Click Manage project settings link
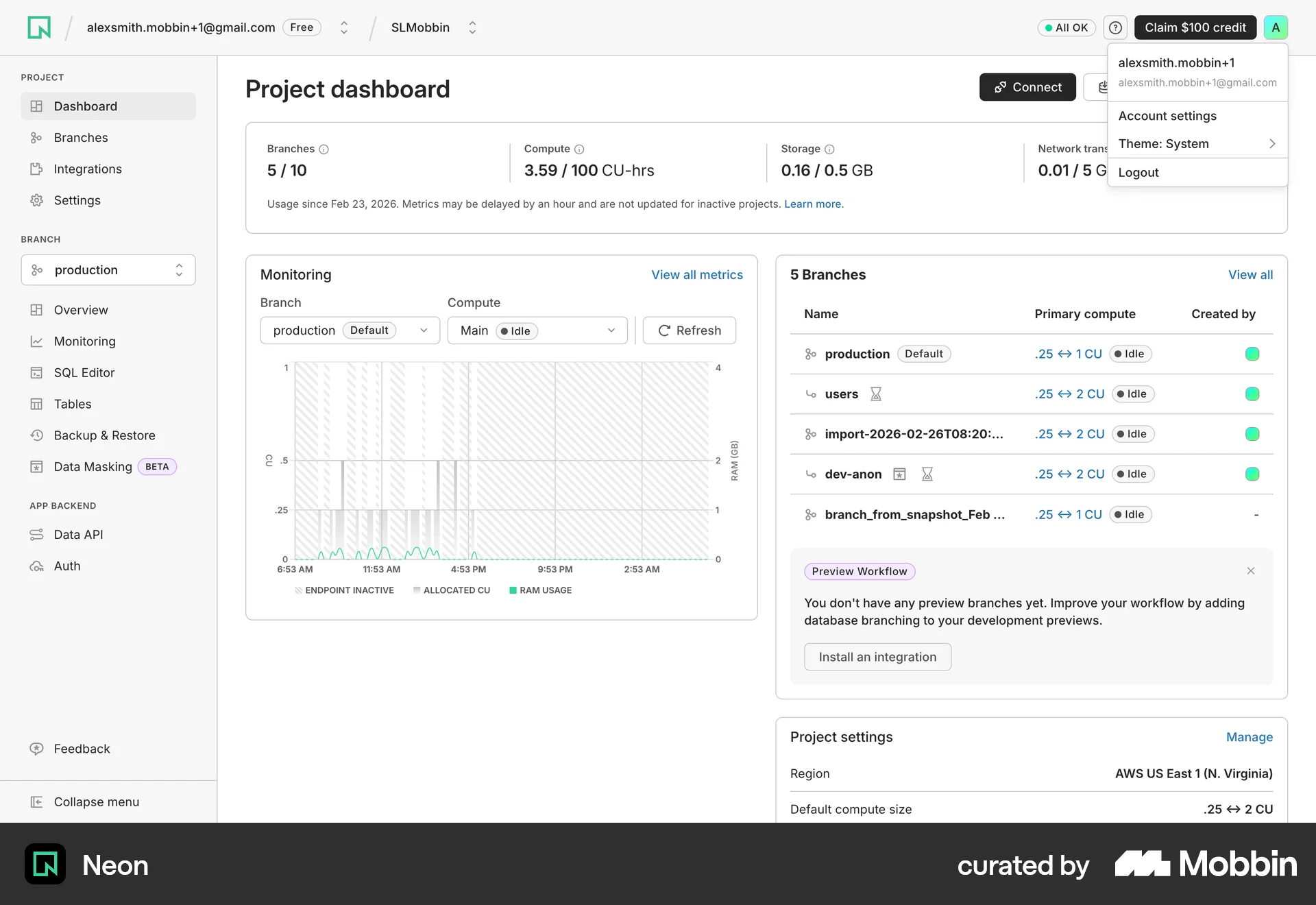1316x905 pixels. click(1250, 737)
